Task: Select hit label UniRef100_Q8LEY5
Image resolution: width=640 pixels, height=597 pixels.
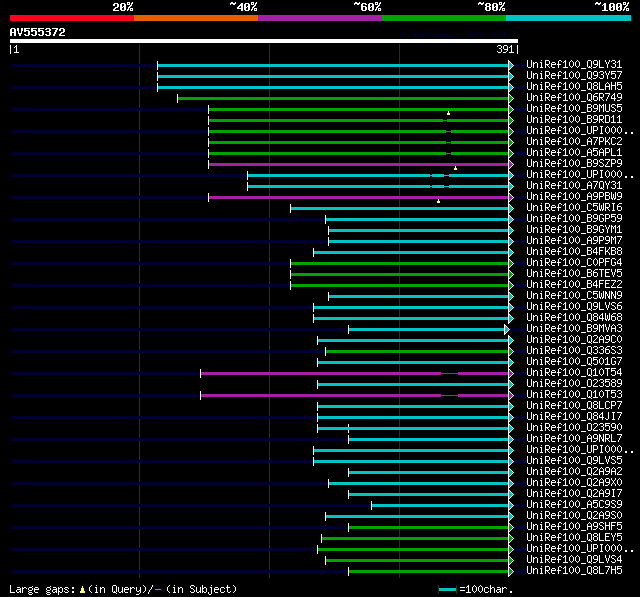Action: pos(574,538)
